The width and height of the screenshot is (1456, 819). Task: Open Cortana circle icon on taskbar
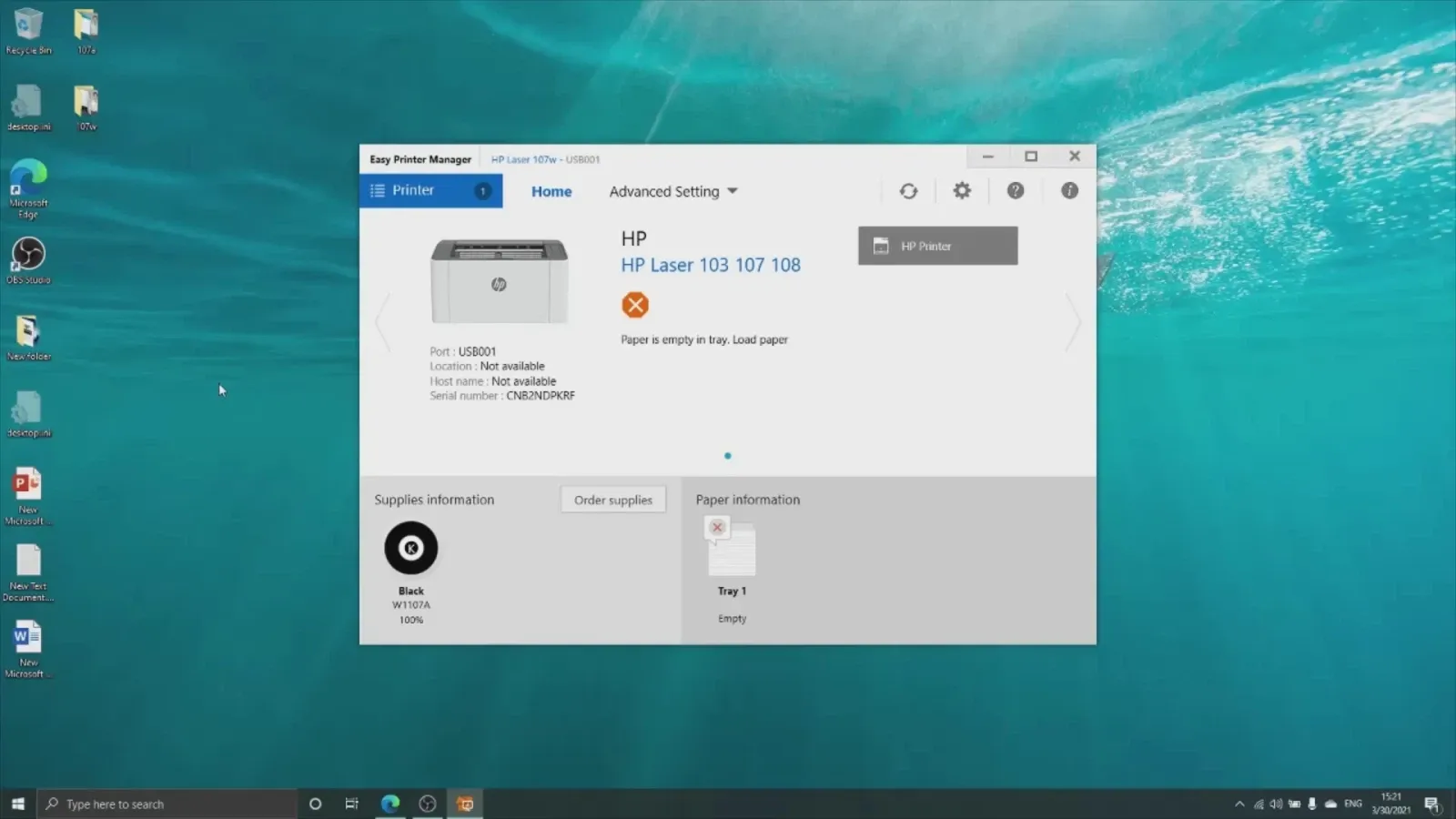click(x=315, y=804)
